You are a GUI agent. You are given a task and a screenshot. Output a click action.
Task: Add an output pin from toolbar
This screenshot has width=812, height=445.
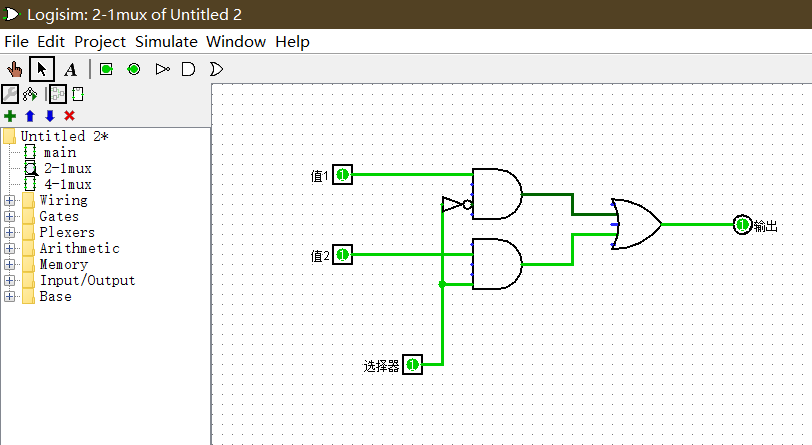tap(134, 69)
